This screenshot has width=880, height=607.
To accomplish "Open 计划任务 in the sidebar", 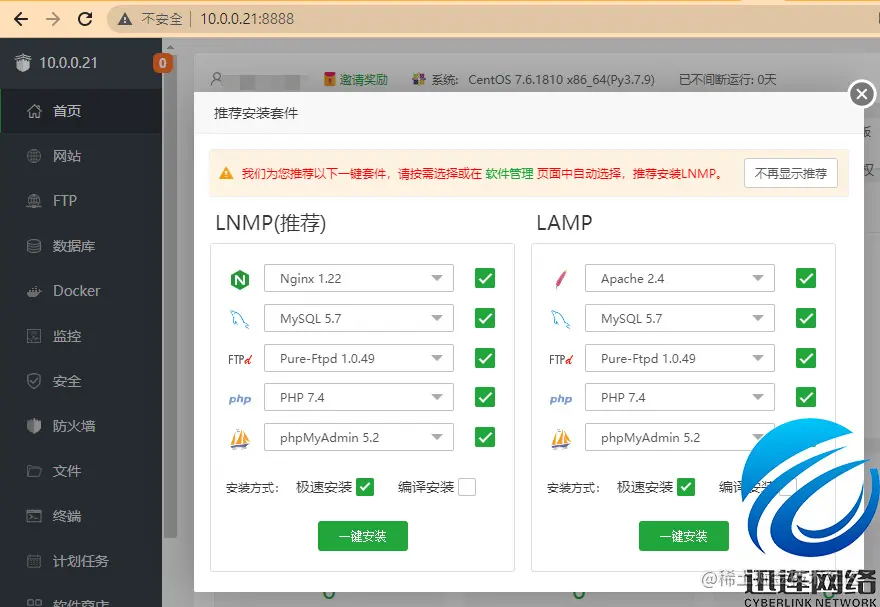I will (x=81, y=560).
